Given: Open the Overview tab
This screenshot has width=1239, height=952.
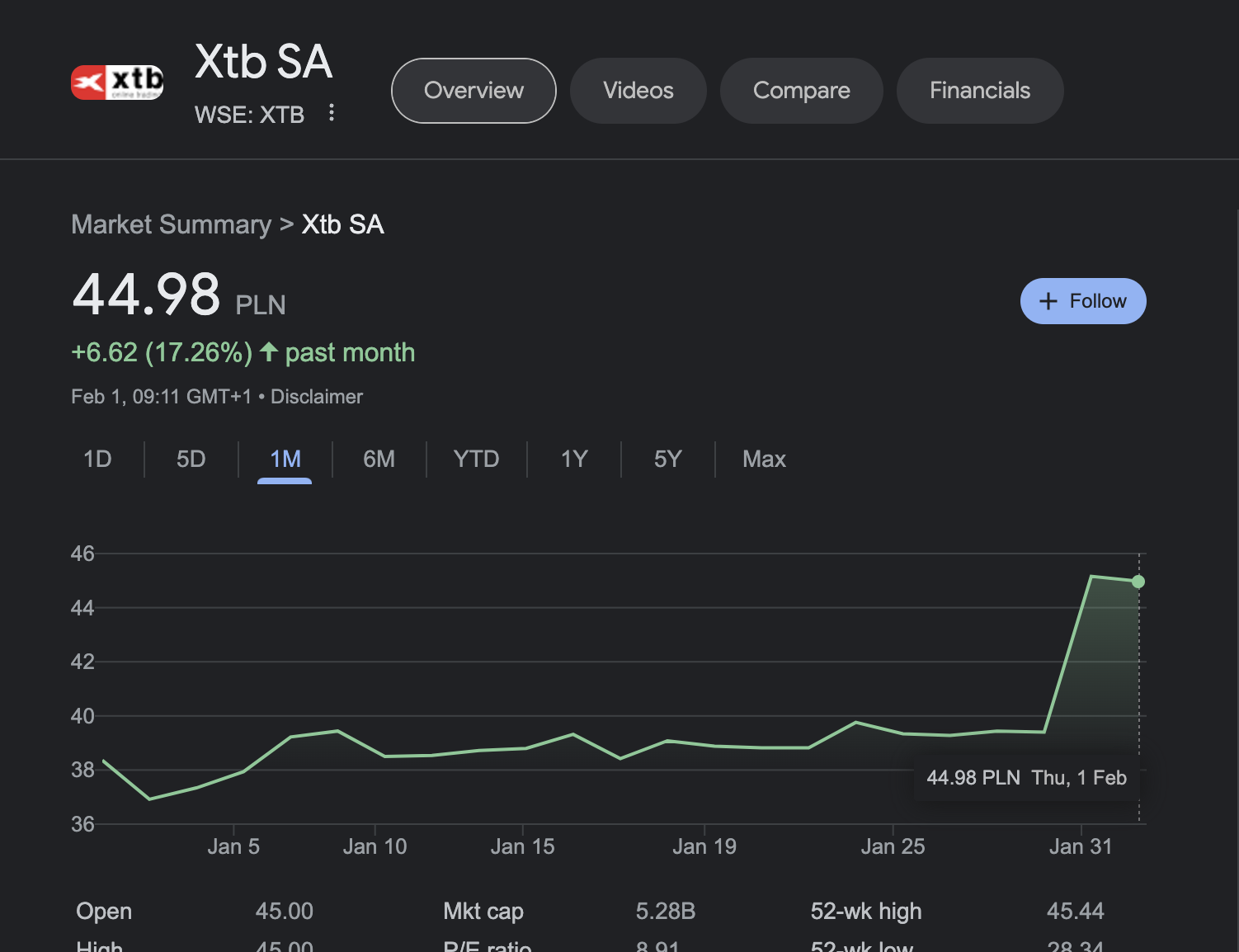Looking at the screenshot, I should click(x=473, y=91).
